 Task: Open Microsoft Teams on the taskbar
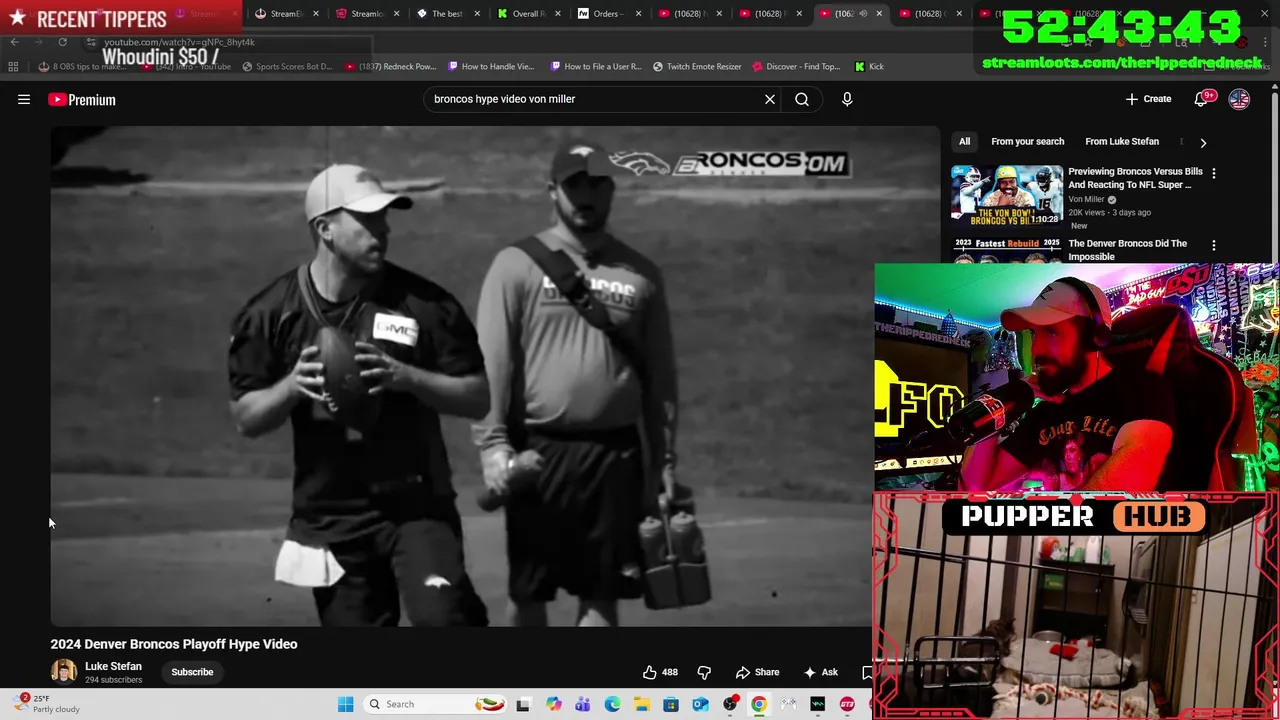(x=582, y=704)
